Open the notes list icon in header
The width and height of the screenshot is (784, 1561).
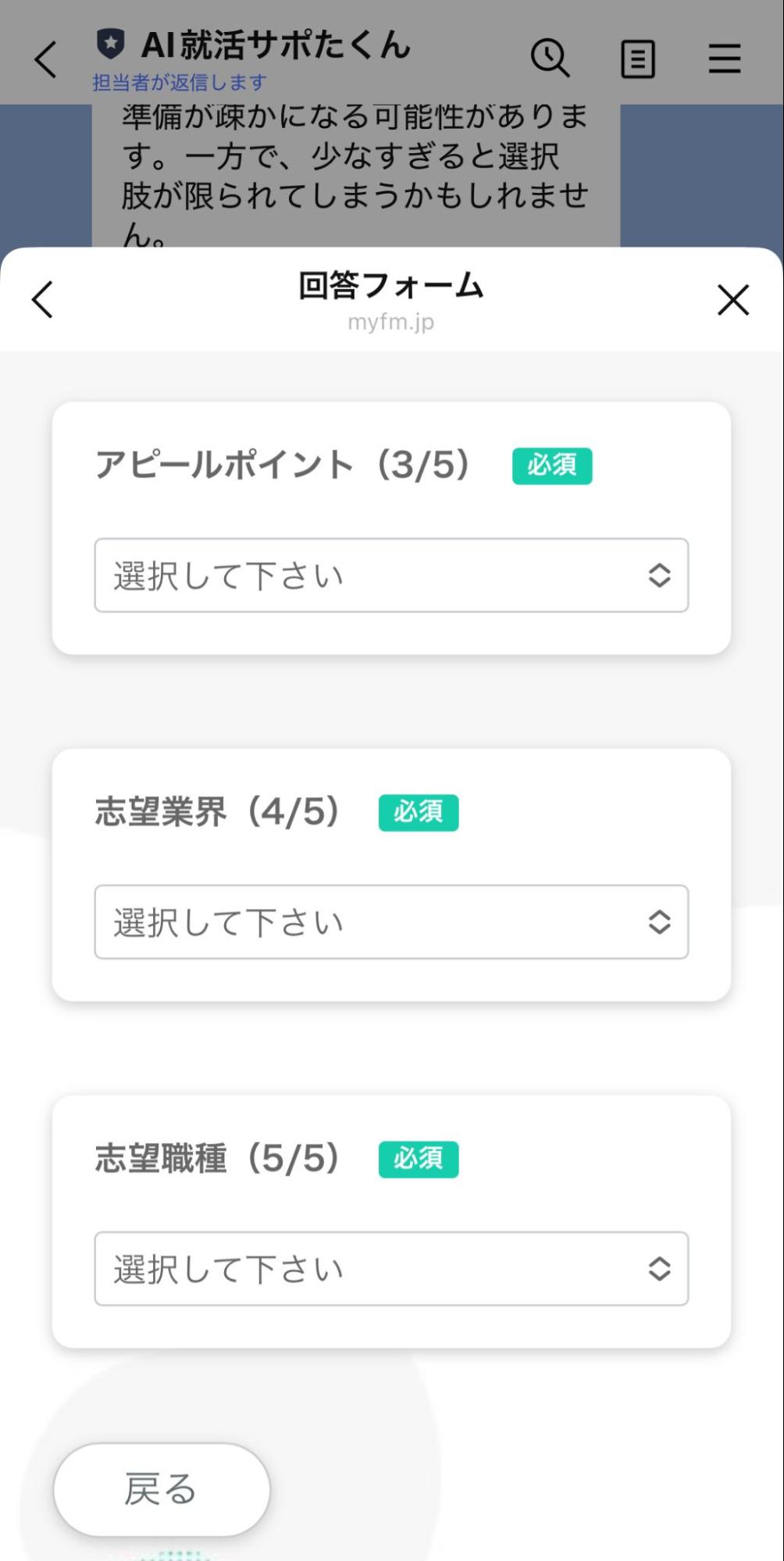(x=637, y=59)
